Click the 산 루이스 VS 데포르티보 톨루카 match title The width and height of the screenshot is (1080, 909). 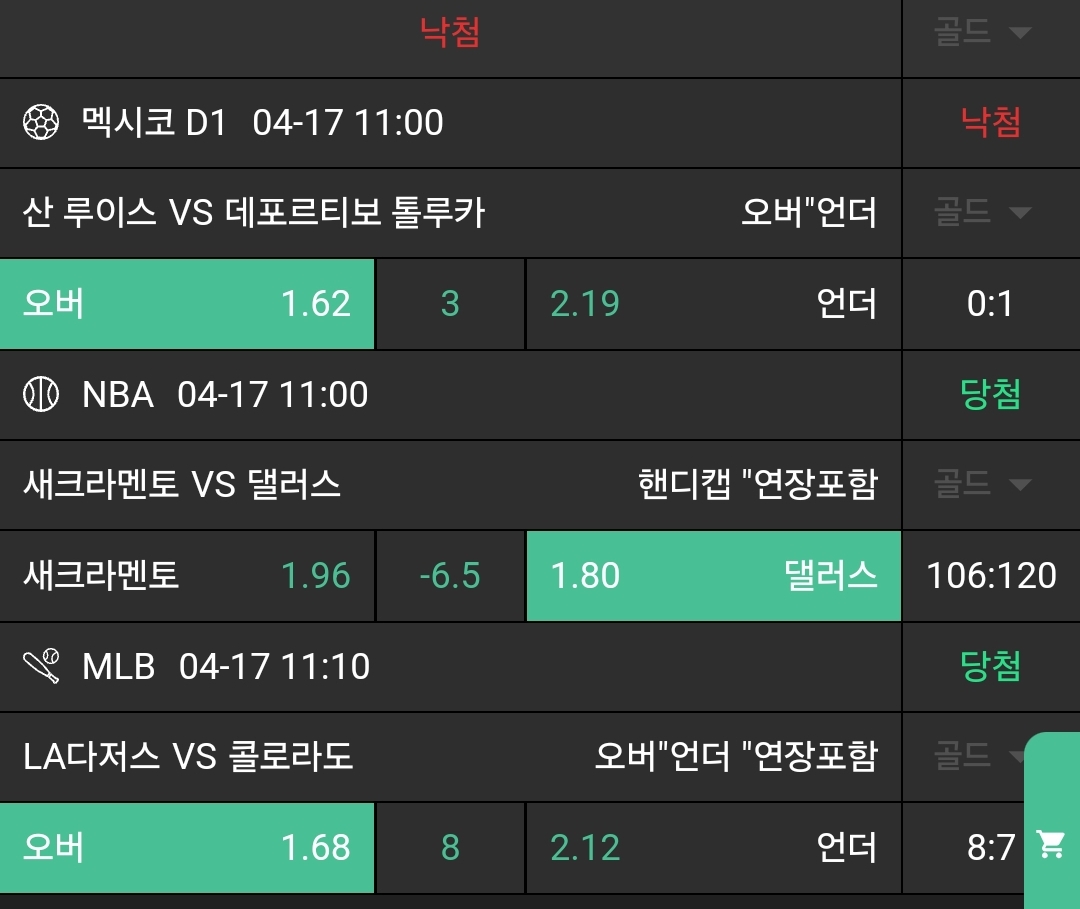(x=254, y=212)
